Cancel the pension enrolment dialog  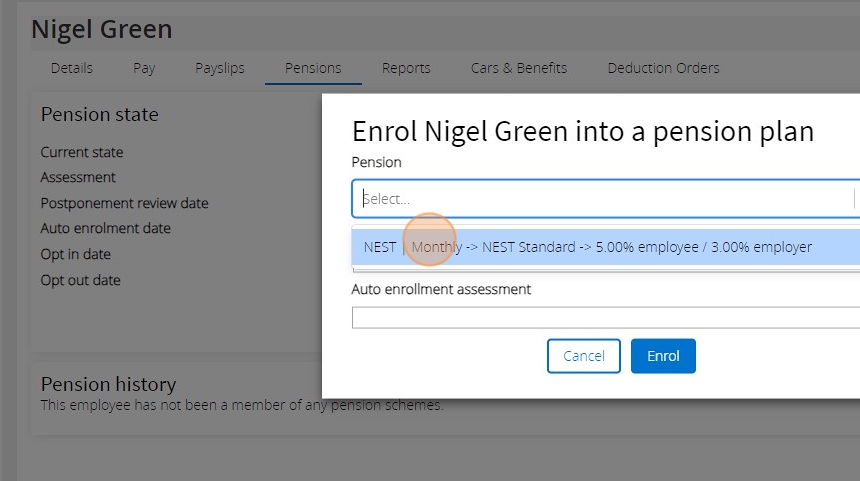584,356
